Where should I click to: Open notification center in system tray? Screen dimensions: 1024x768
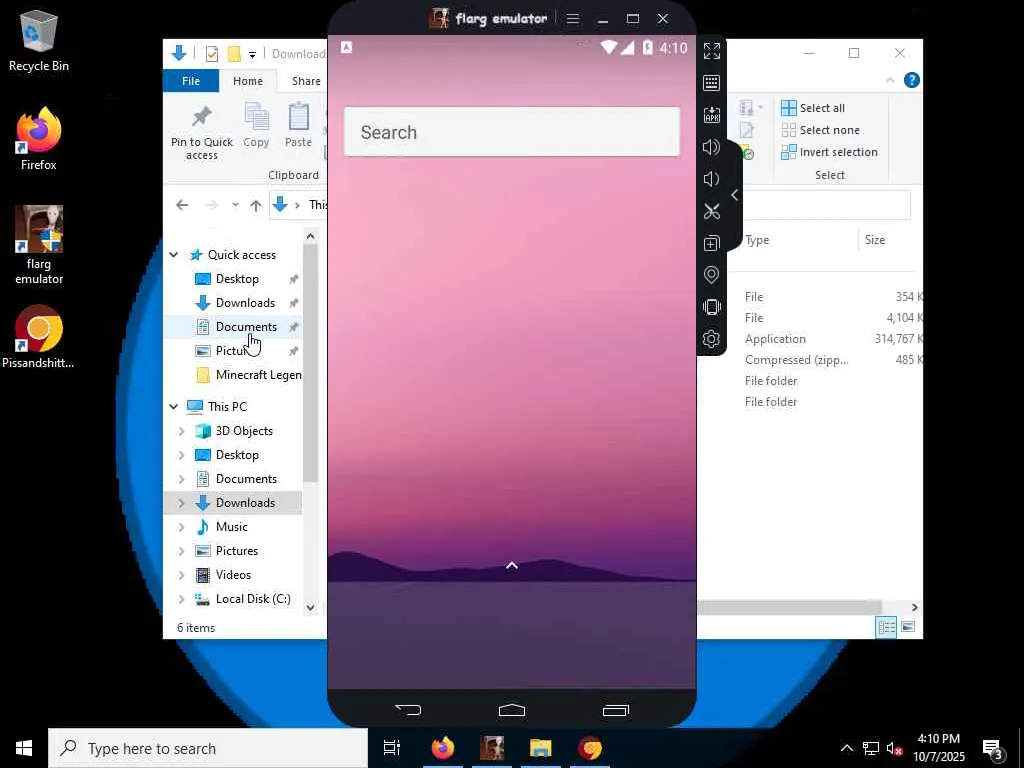[x=992, y=748]
